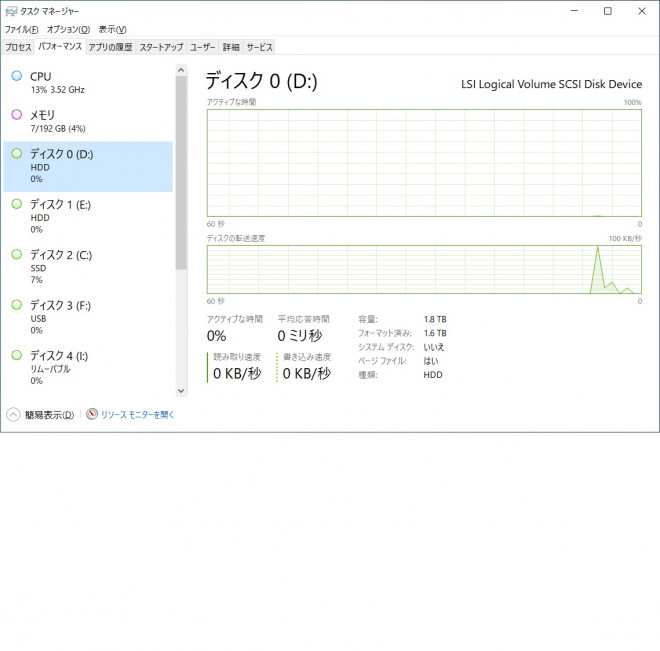Open the スタートアップ tab
660x651 pixels.
(161, 47)
